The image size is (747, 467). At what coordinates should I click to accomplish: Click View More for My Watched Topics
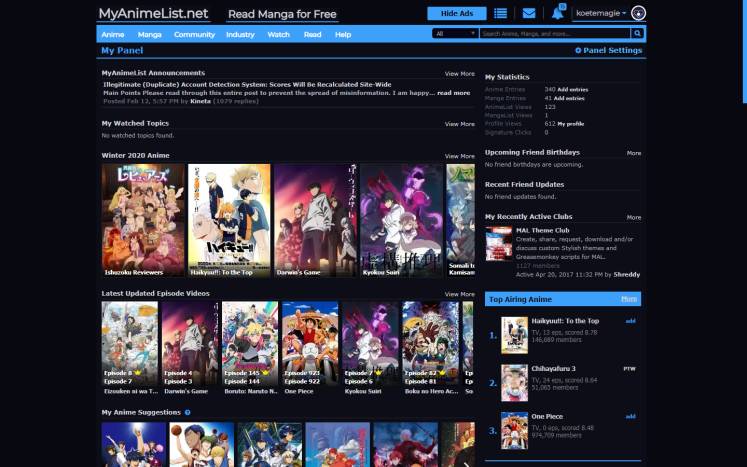460,124
